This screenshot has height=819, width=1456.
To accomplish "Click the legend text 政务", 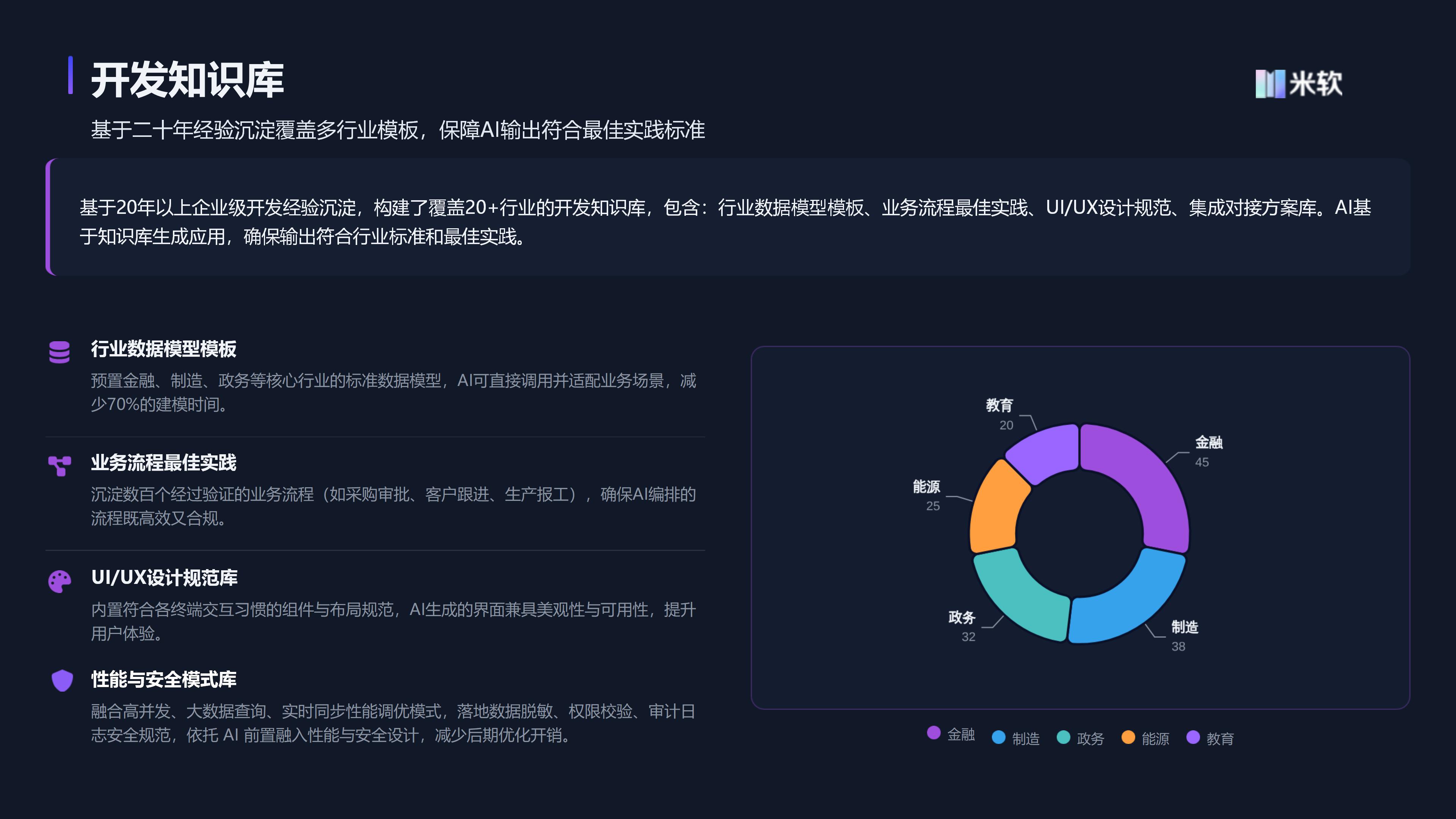I will coord(1090,739).
